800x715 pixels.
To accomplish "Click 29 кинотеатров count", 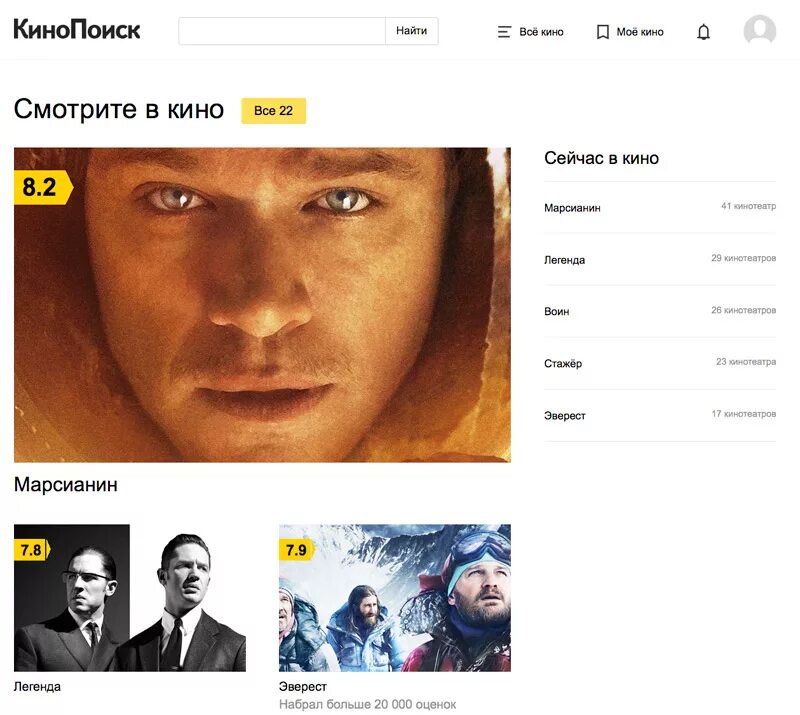I will 744,258.
